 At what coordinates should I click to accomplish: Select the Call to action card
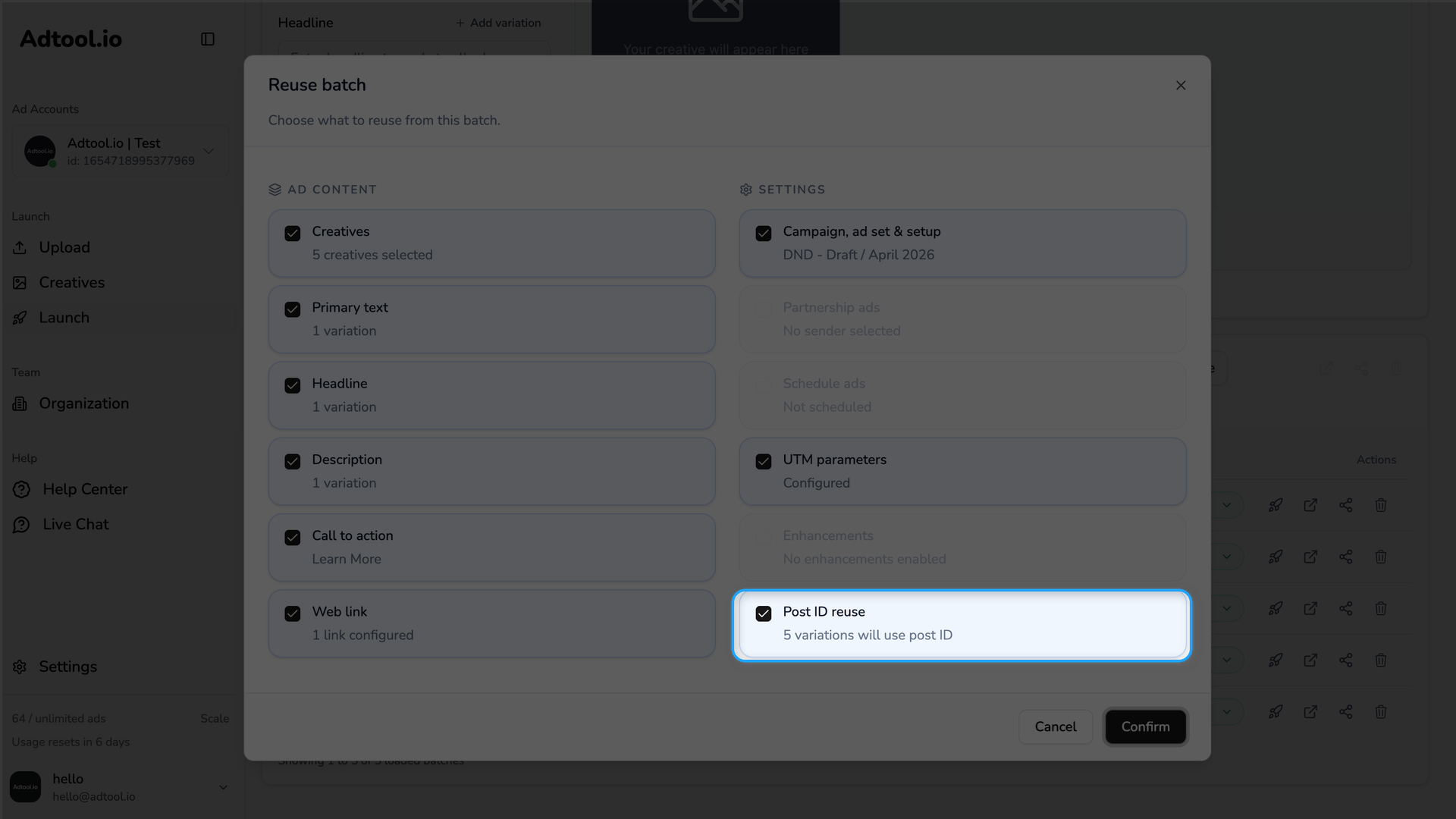tap(491, 548)
